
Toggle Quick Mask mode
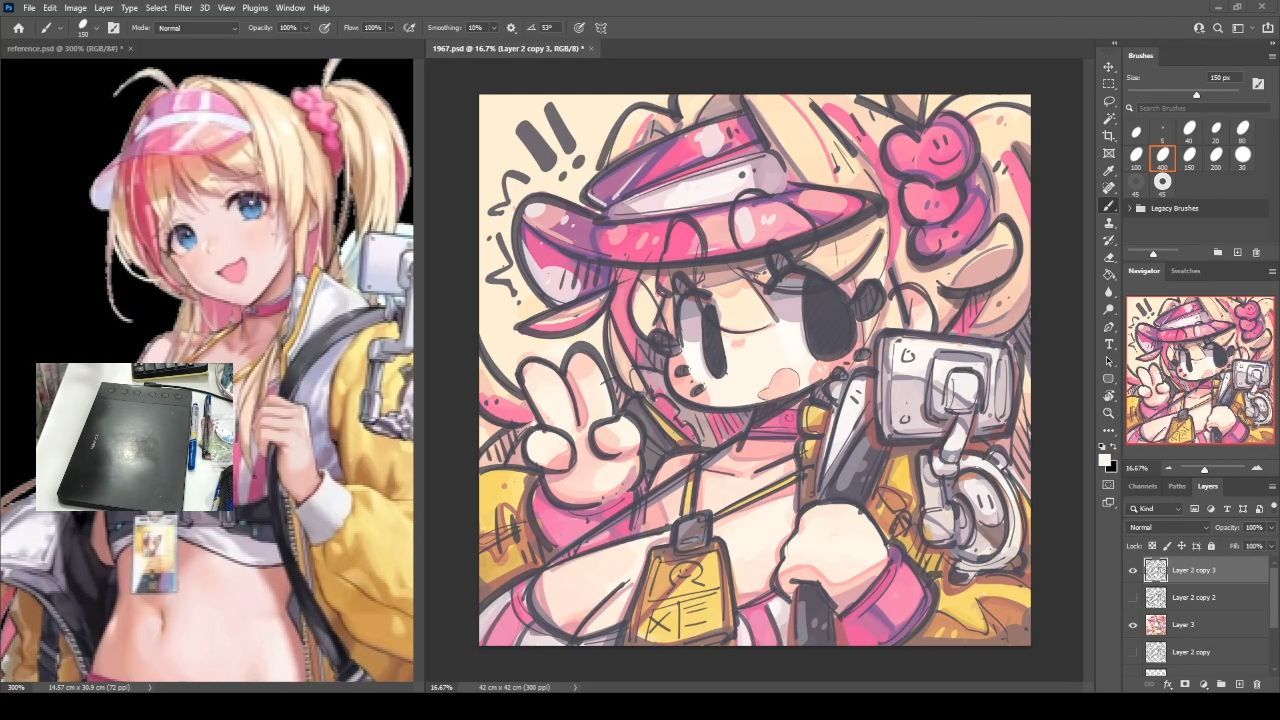pos(1108,485)
